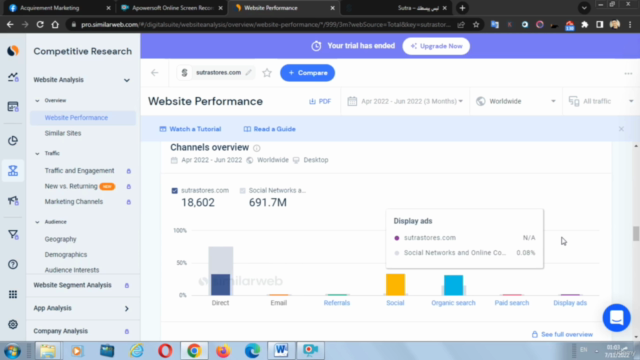The height and width of the screenshot is (360, 640).
Task: Click the See full overview link
Action: 562,334
